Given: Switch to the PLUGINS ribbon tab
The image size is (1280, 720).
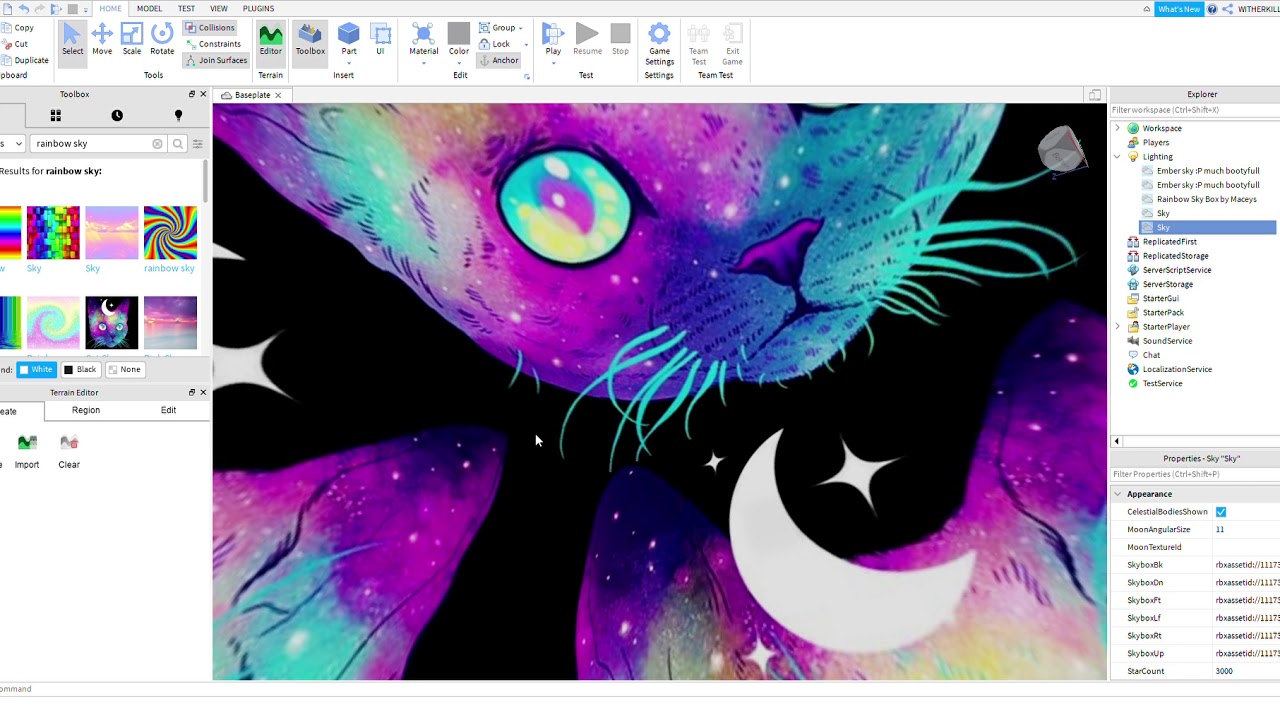Looking at the screenshot, I should point(258,9).
